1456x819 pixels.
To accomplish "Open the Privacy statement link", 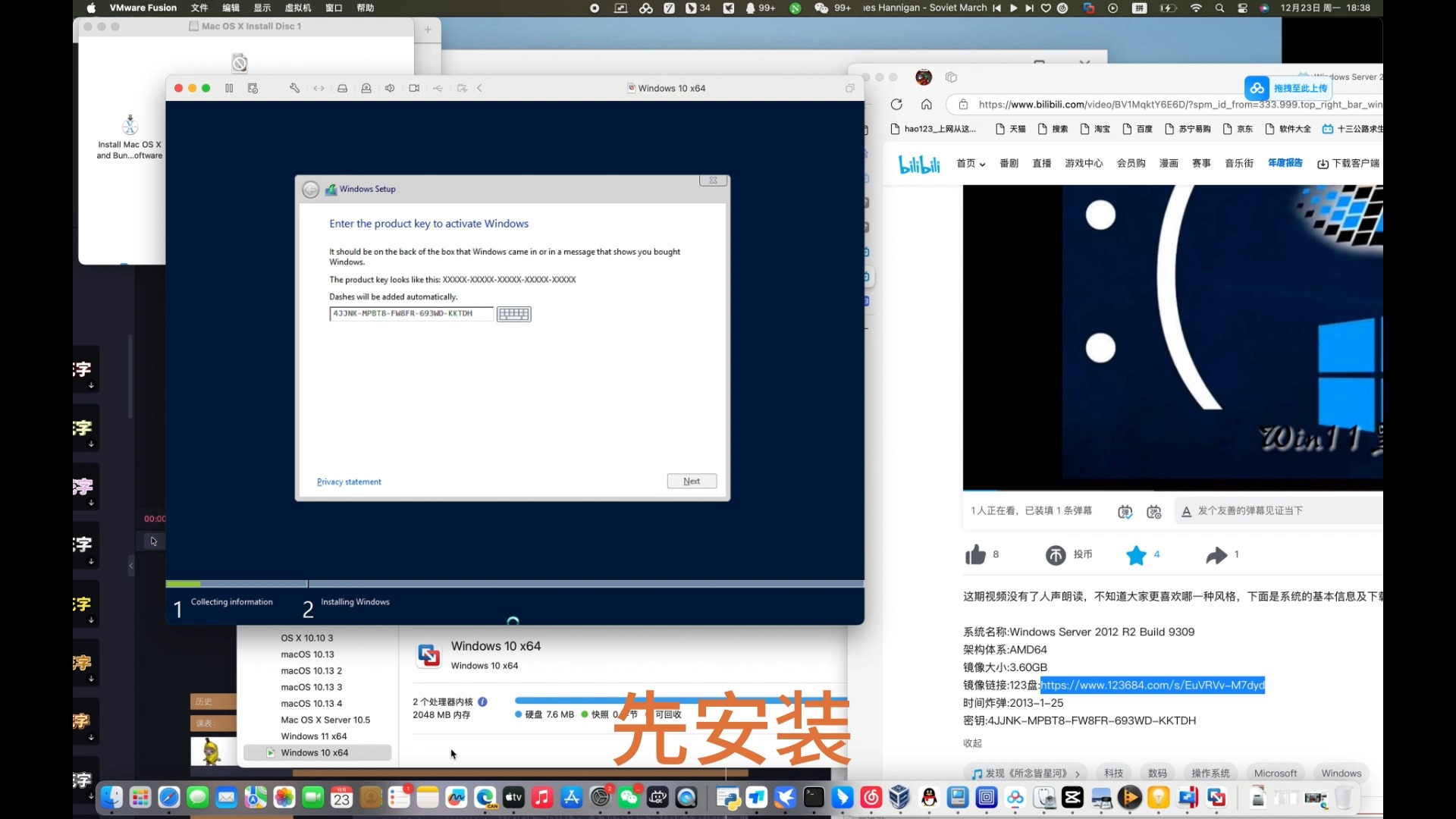I will [349, 482].
